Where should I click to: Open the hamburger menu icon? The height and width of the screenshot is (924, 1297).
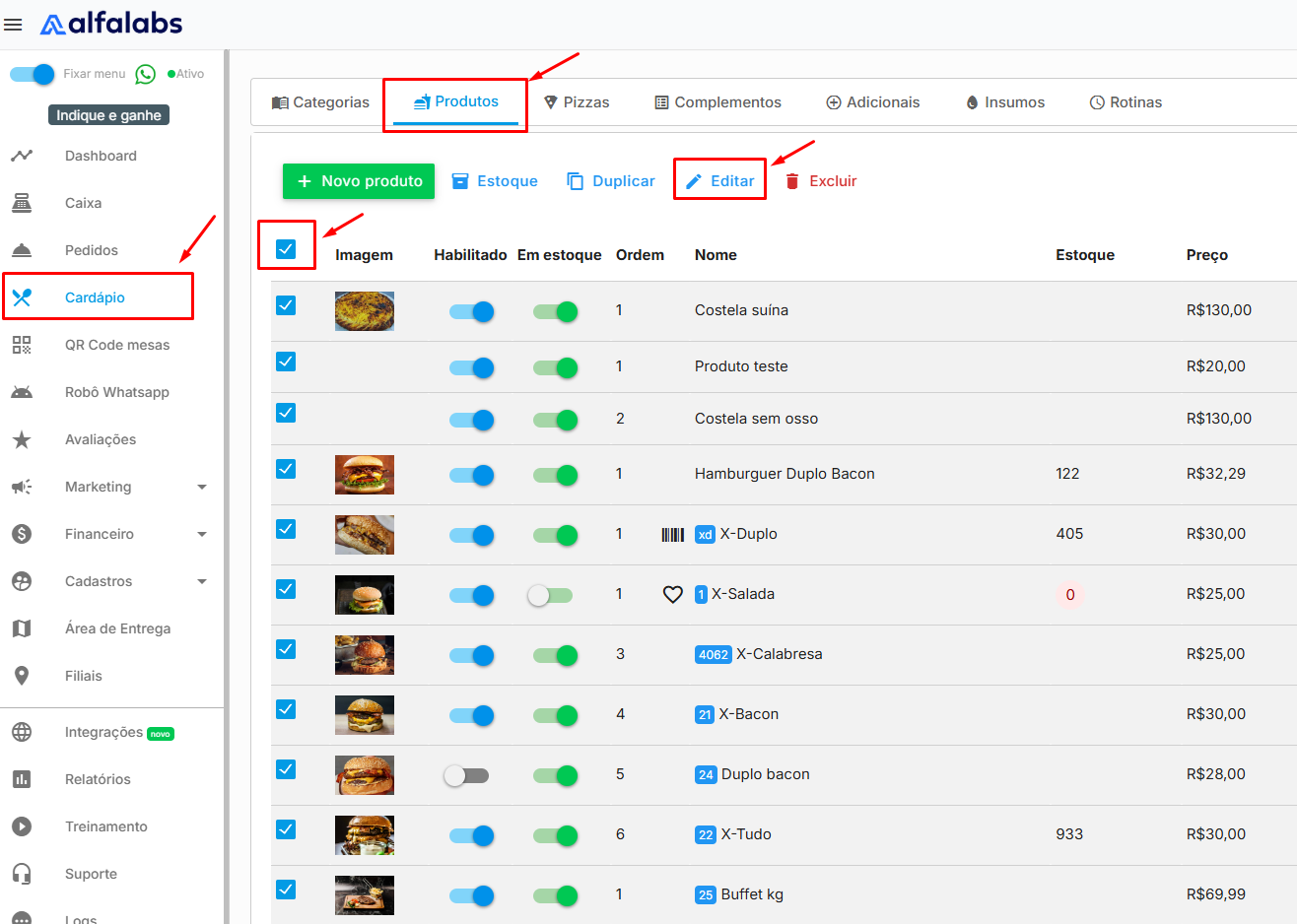(13, 25)
